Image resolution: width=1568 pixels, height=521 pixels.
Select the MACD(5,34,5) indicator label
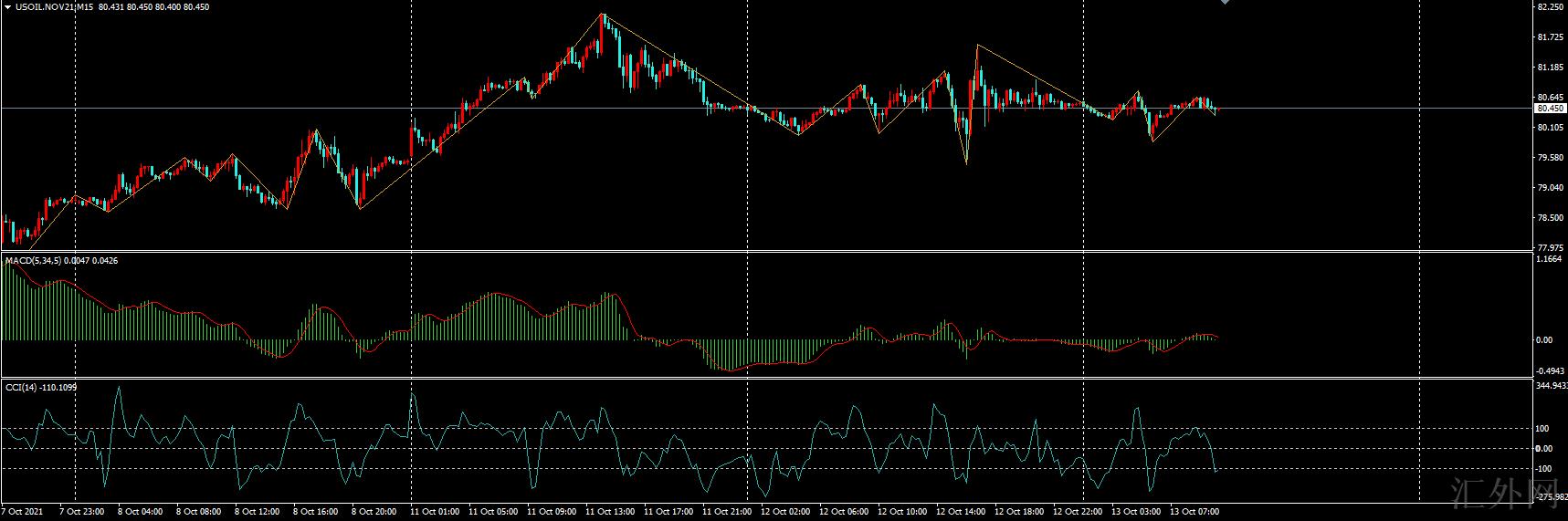click(33, 261)
